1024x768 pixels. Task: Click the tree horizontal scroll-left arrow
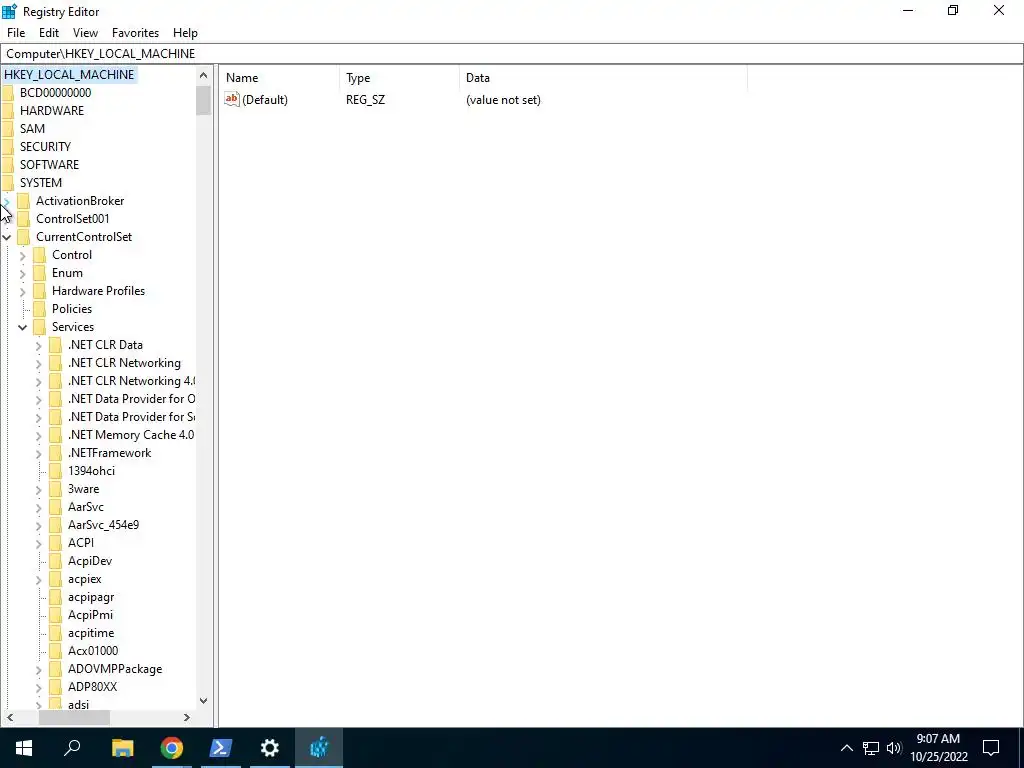click(10, 717)
